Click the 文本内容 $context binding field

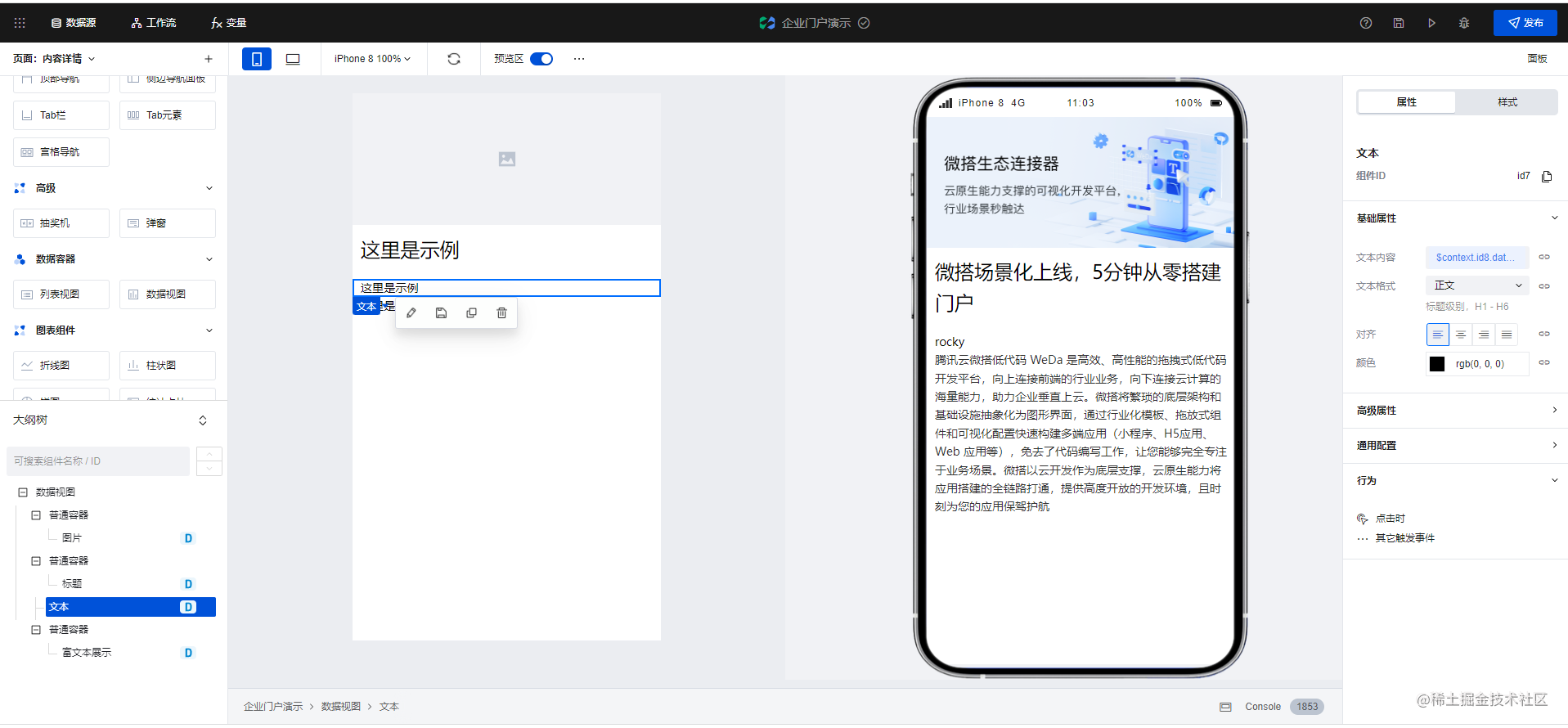coord(1477,258)
